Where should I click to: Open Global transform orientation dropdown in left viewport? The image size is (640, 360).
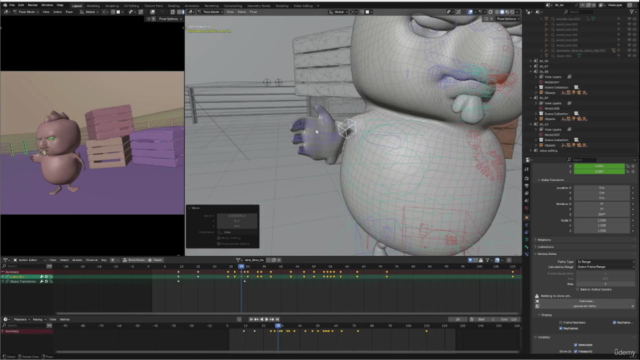89,12
